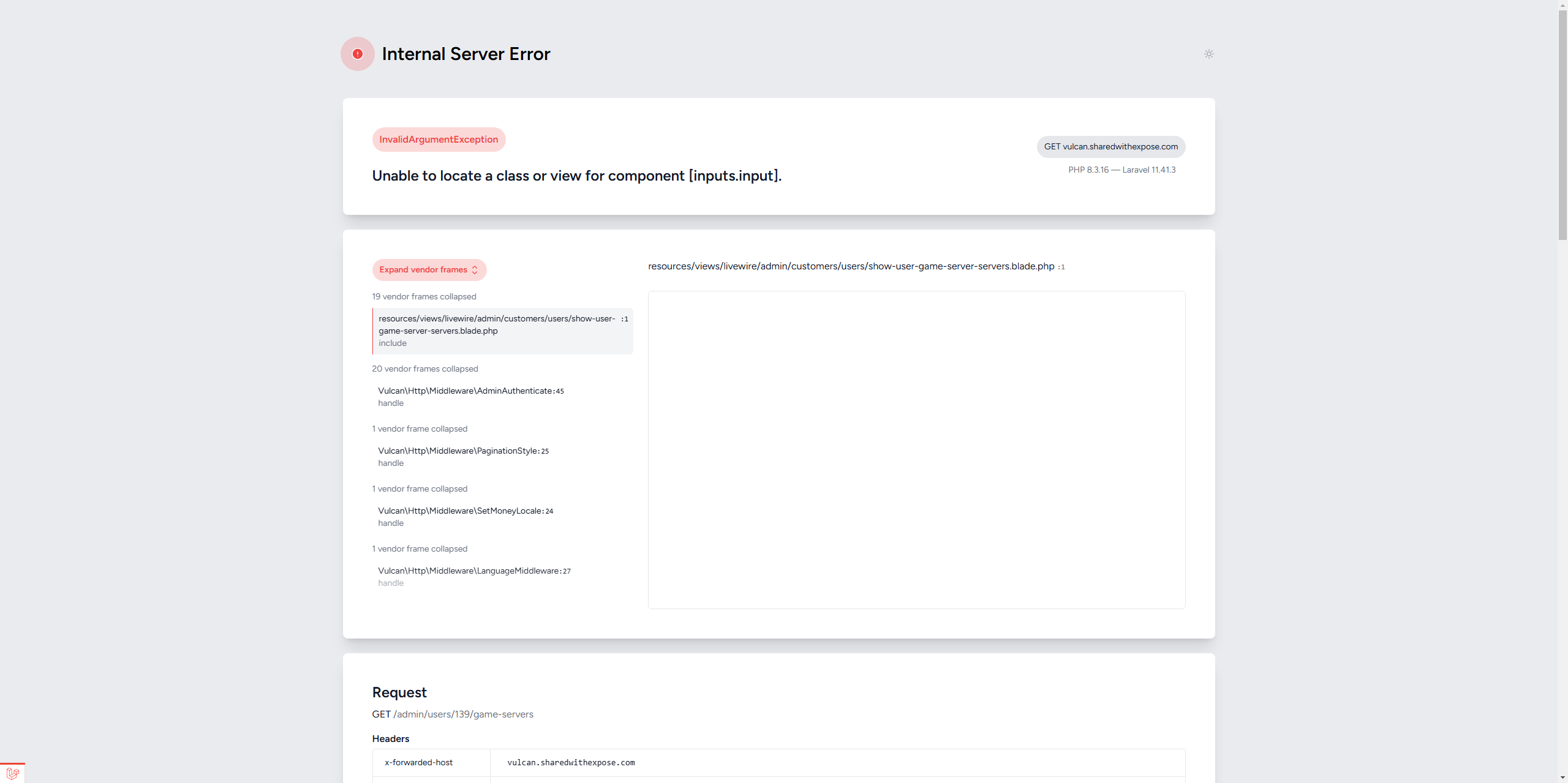This screenshot has height=783, width=1568.
Task: Click the red error exclamation icon
Action: click(x=358, y=54)
